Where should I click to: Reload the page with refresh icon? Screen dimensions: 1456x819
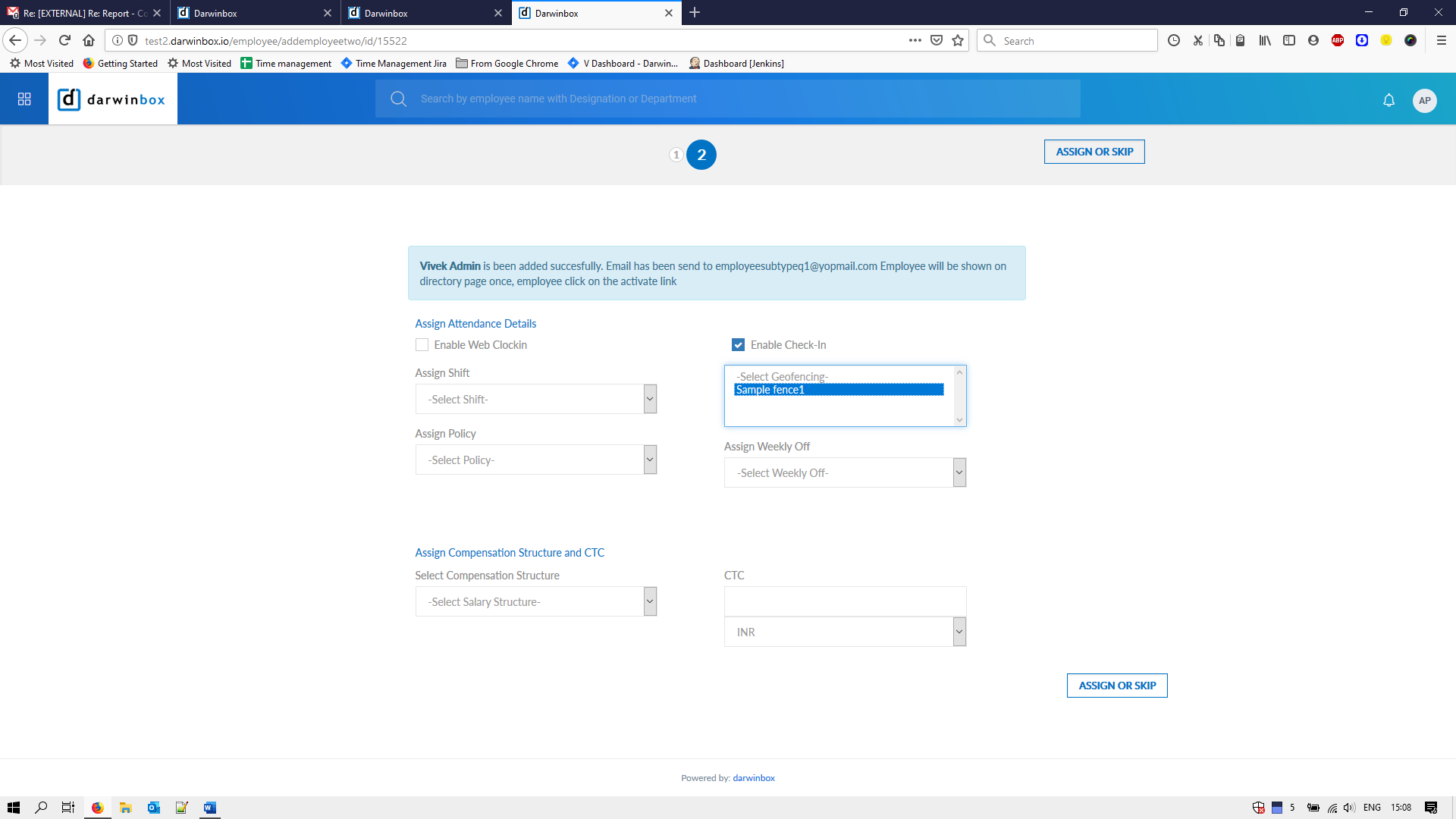tap(64, 41)
